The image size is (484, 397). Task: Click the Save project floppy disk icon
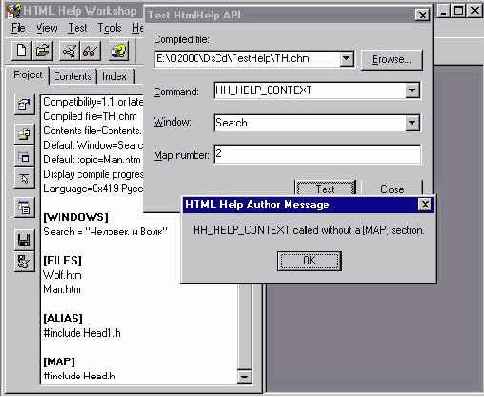coord(24,239)
